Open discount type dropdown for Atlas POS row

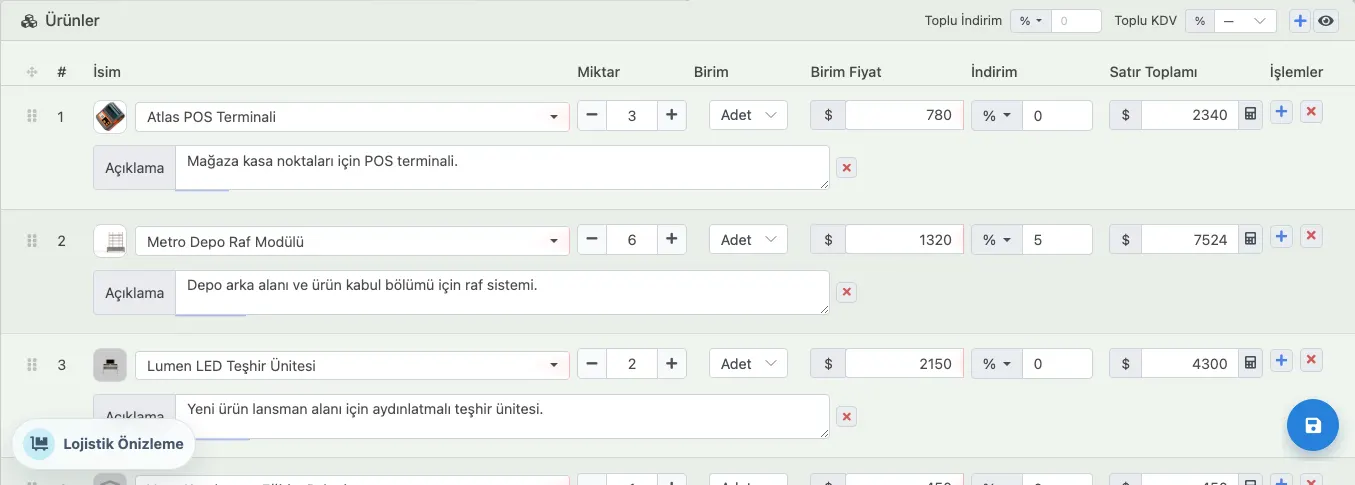996,115
